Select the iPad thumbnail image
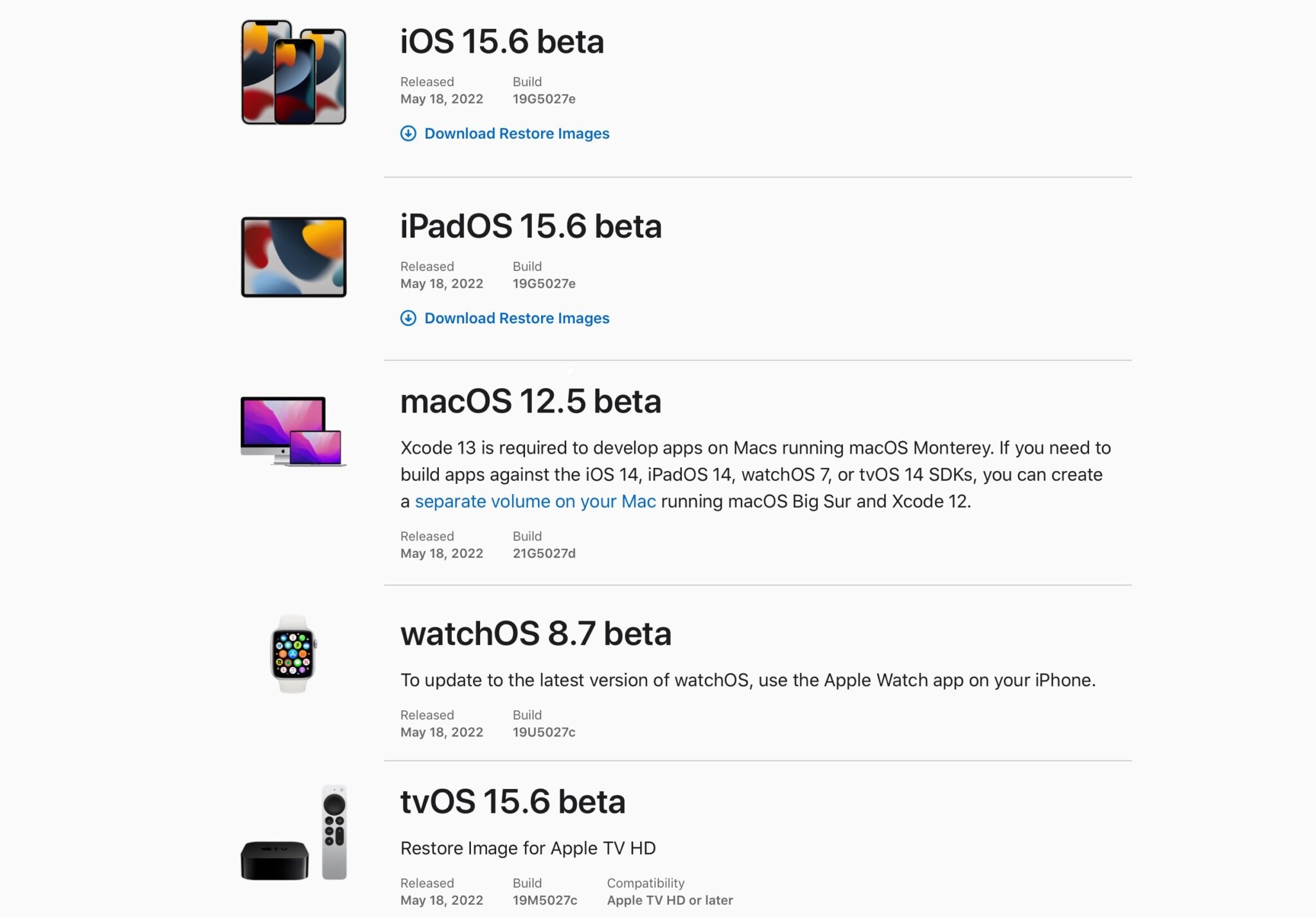Viewport: 1316px width, 917px height. pos(292,257)
